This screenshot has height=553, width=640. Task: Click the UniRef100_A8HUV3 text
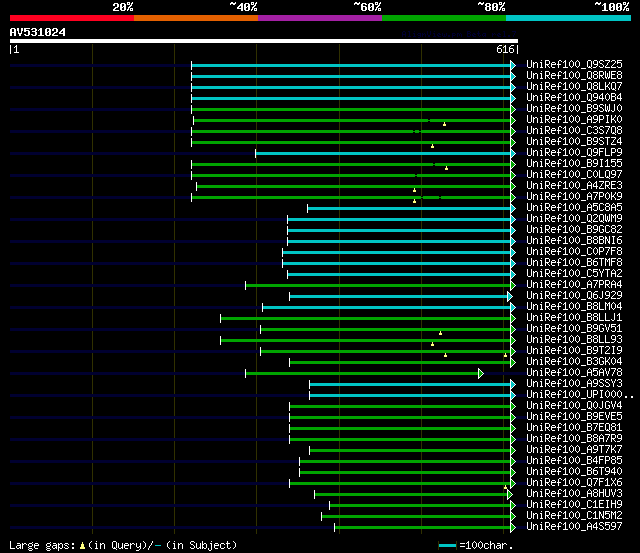(574, 494)
